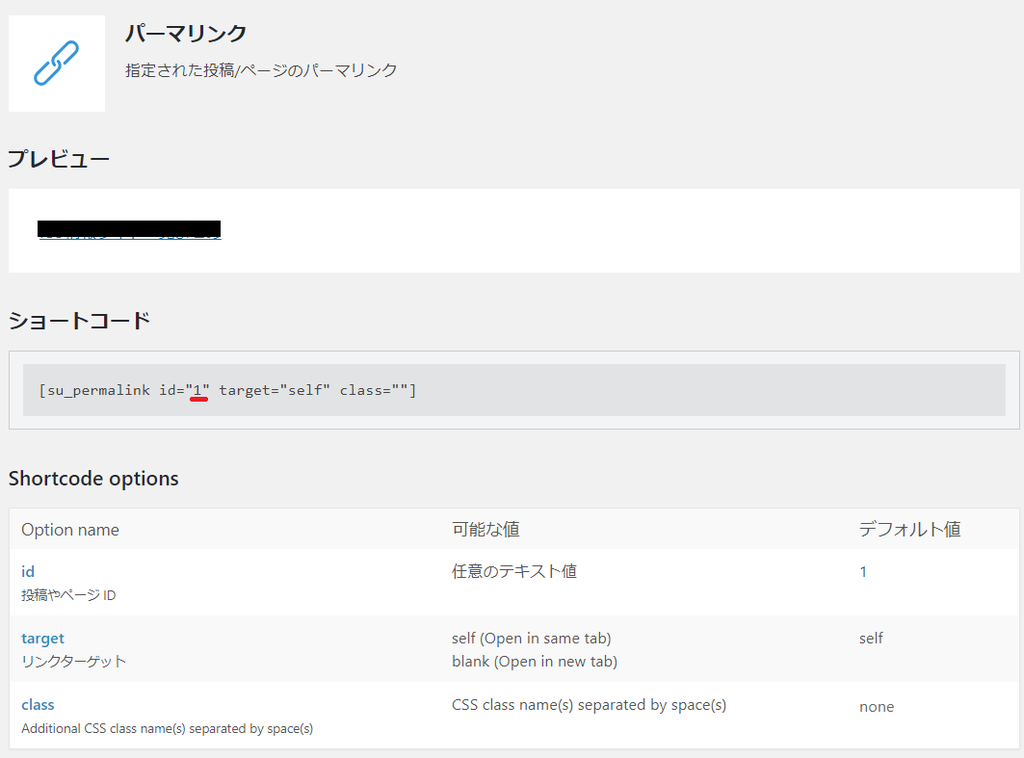Click the 可能な値 column header

(x=487, y=529)
